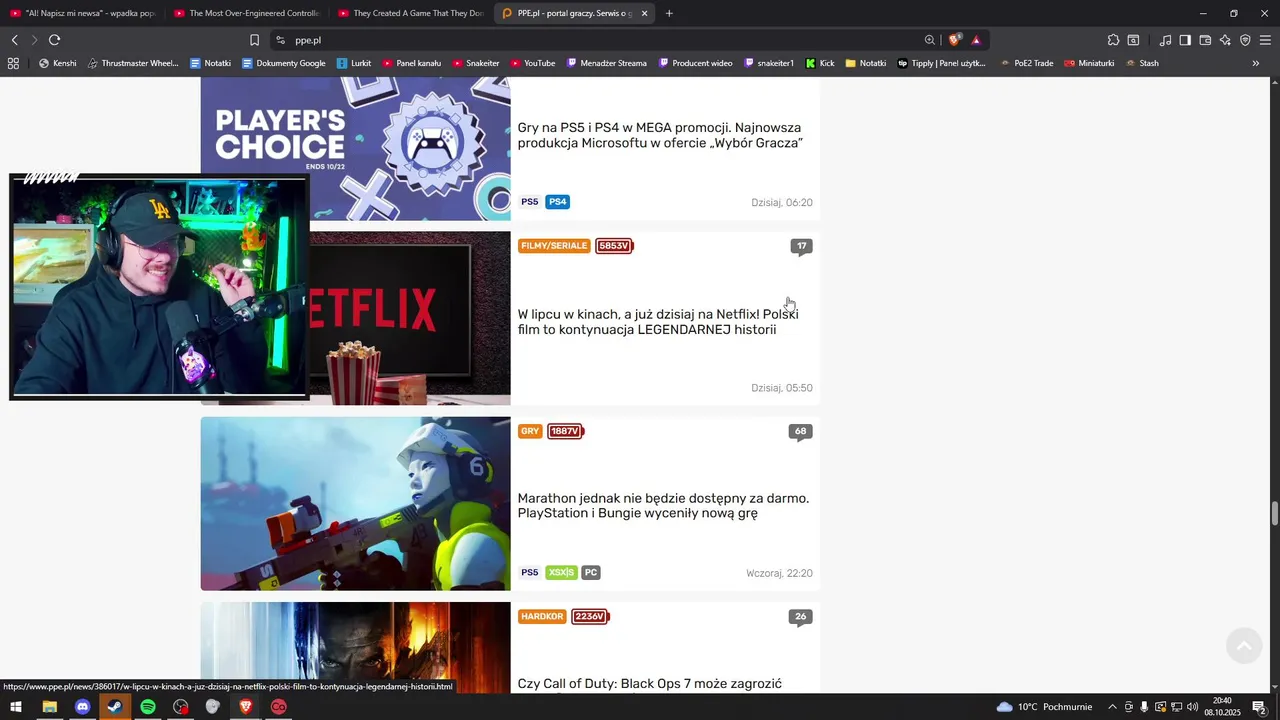The height and width of the screenshot is (720, 1280).
Task: Open OBS Studio from the taskbar
Action: point(180,707)
